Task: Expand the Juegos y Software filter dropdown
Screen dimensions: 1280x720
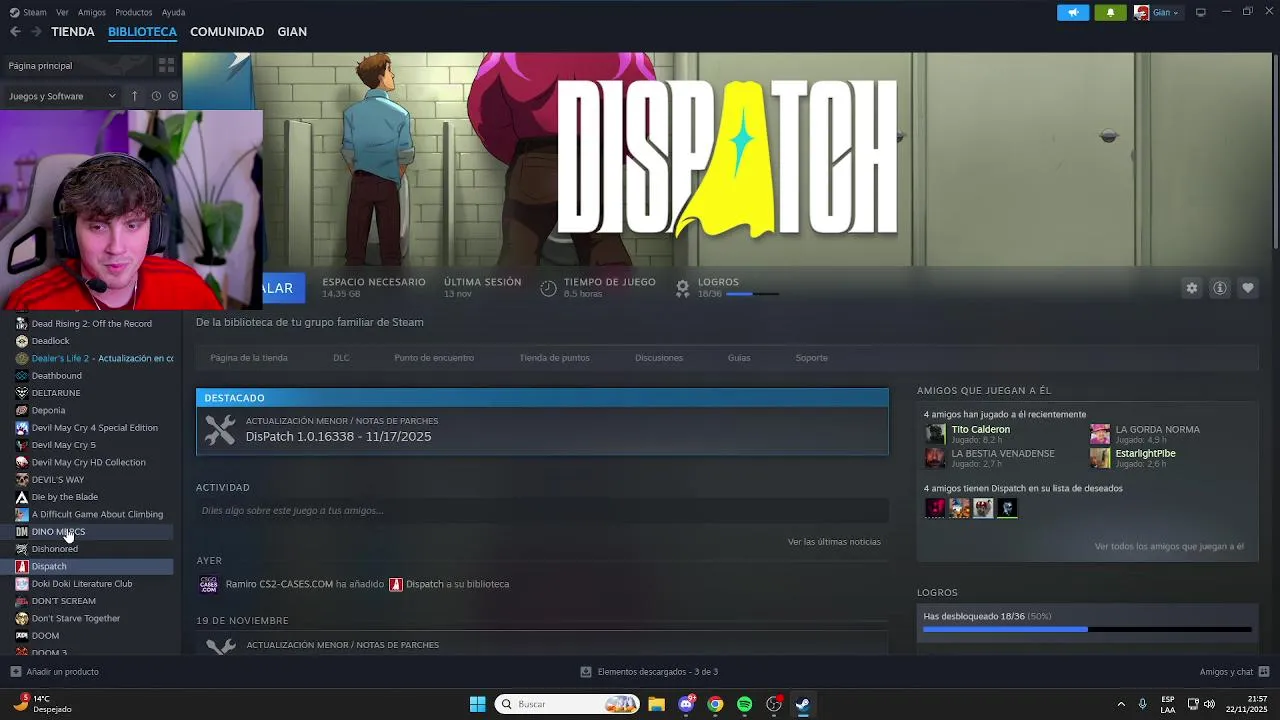Action: click(62, 96)
